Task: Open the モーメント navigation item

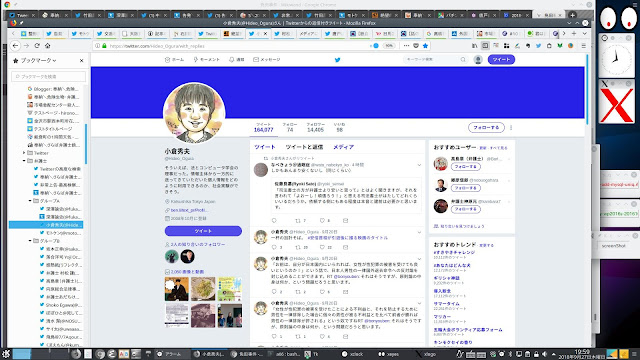Action: click(207, 60)
